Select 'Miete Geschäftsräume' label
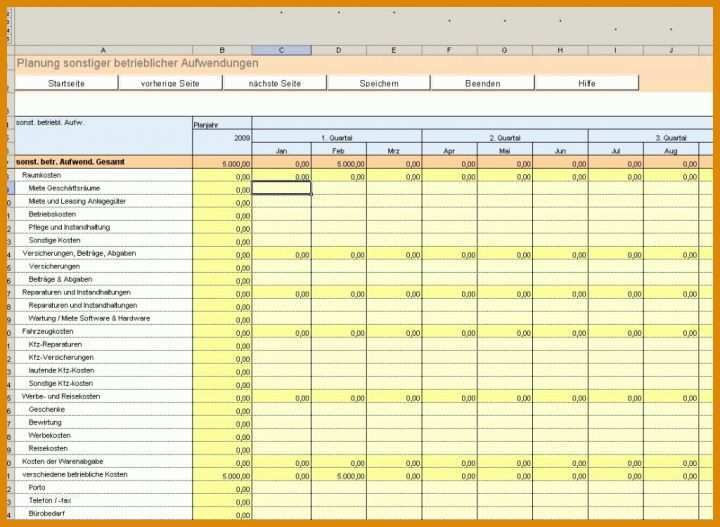 coord(64,188)
